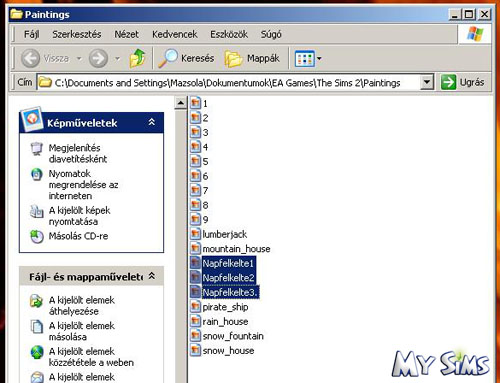Select the Napfelkelte2 file name
The height and width of the screenshot is (383, 500).
(x=229, y=278)
